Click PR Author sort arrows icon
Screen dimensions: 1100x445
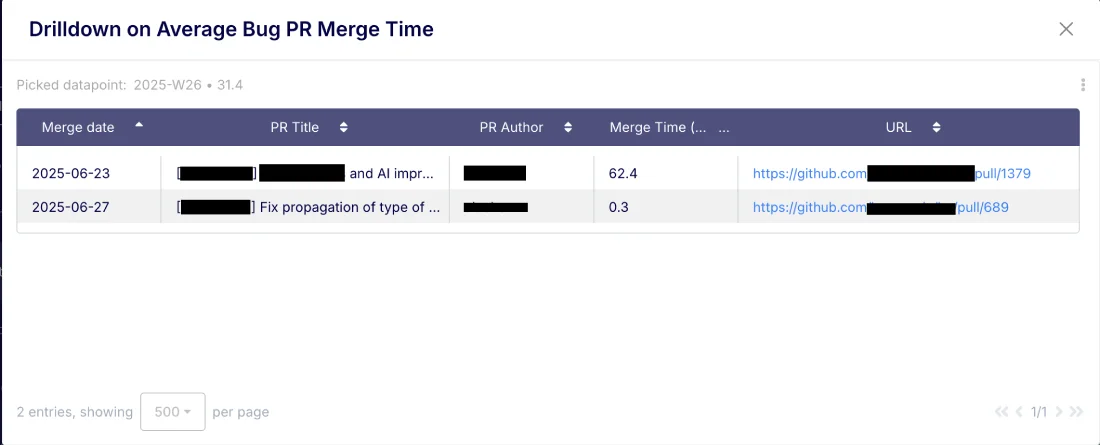click(x=568, y=128)
